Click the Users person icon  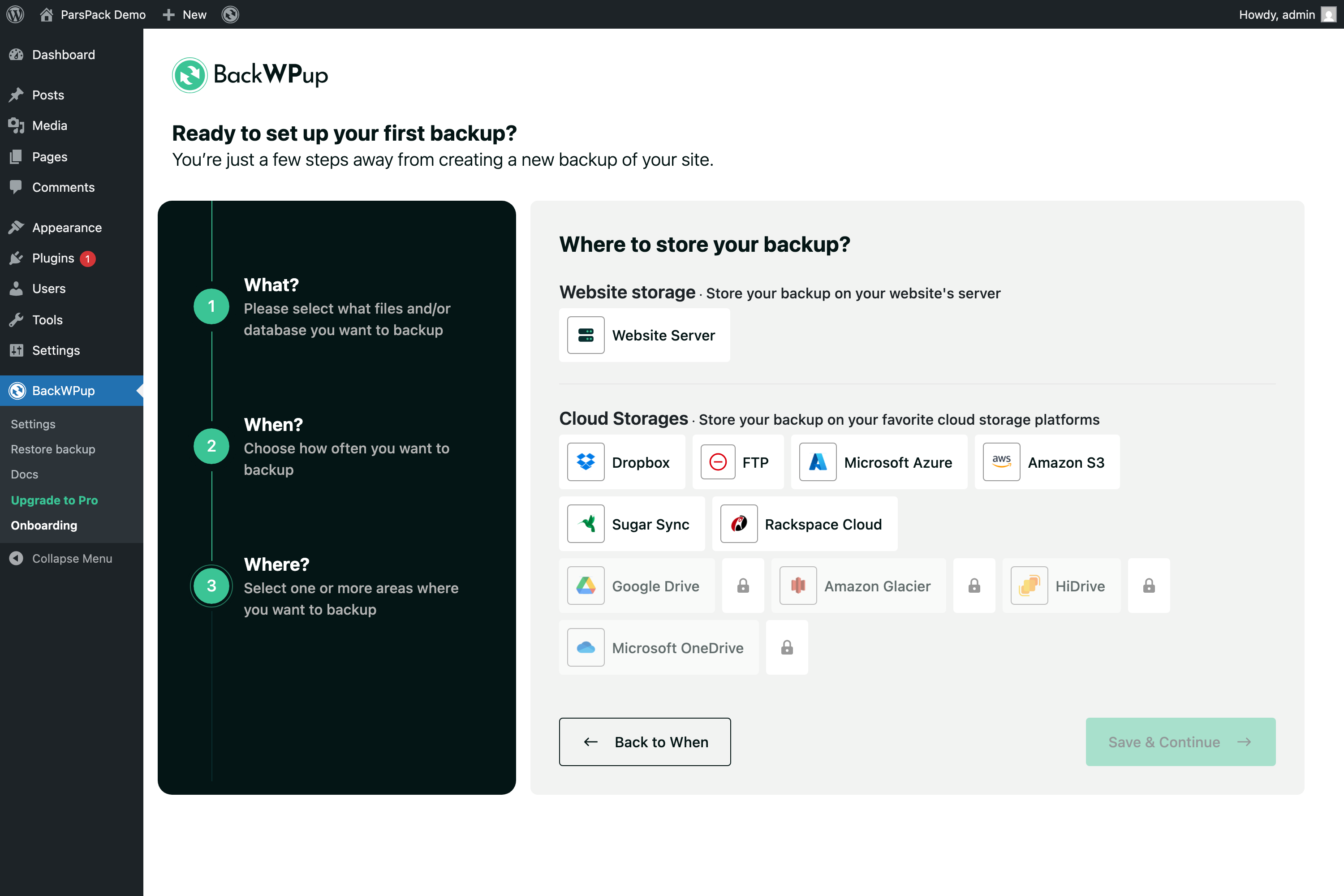(17, 289)
